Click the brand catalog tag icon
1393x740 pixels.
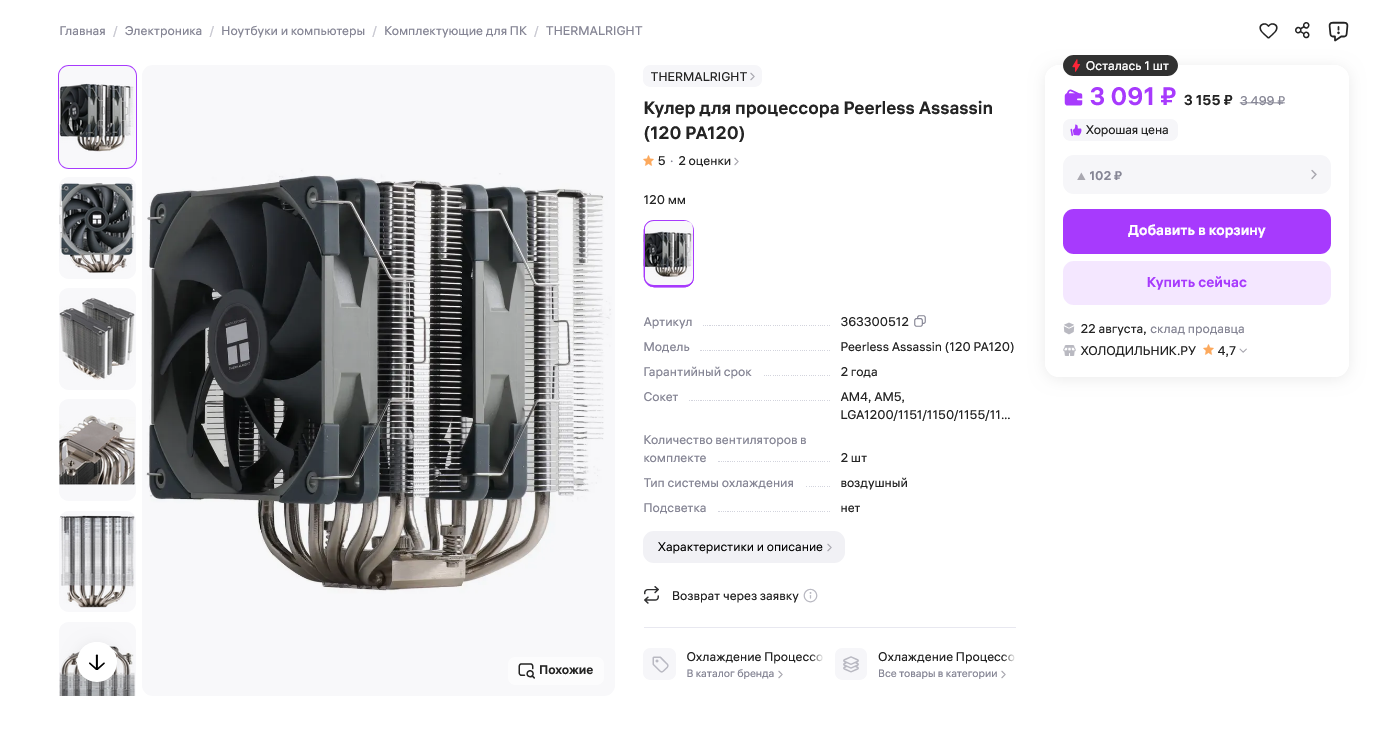click(660, 664)
